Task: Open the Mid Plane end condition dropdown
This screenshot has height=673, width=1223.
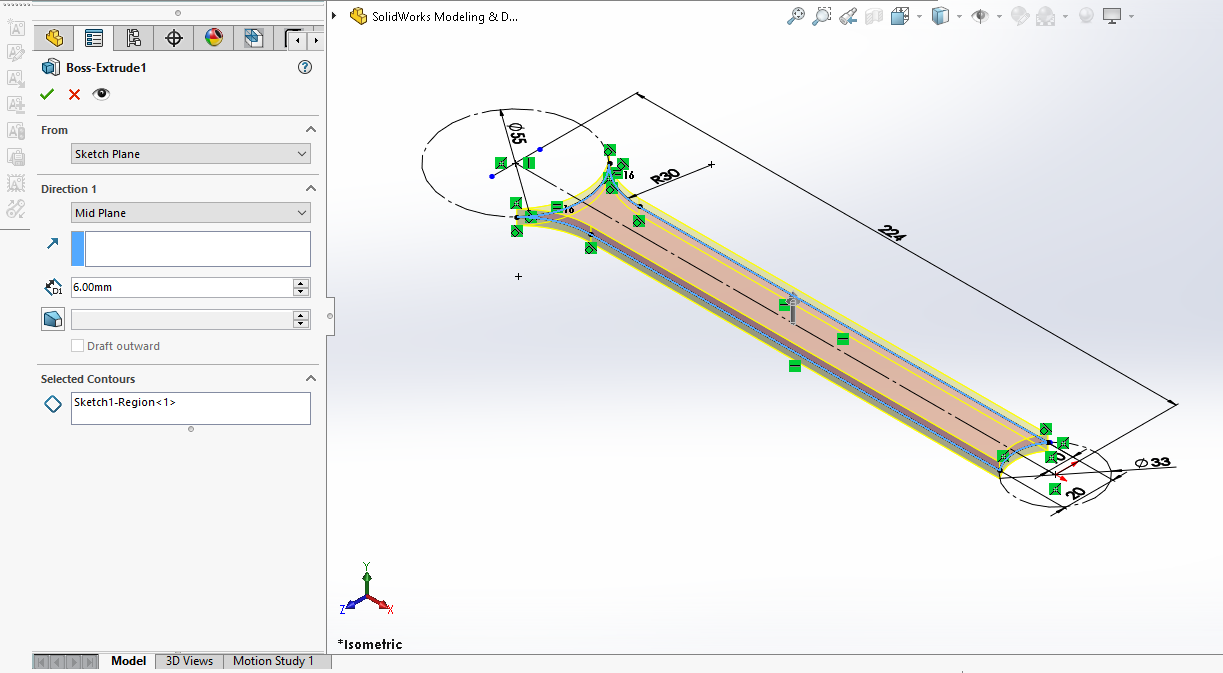Action: [191, 213]
